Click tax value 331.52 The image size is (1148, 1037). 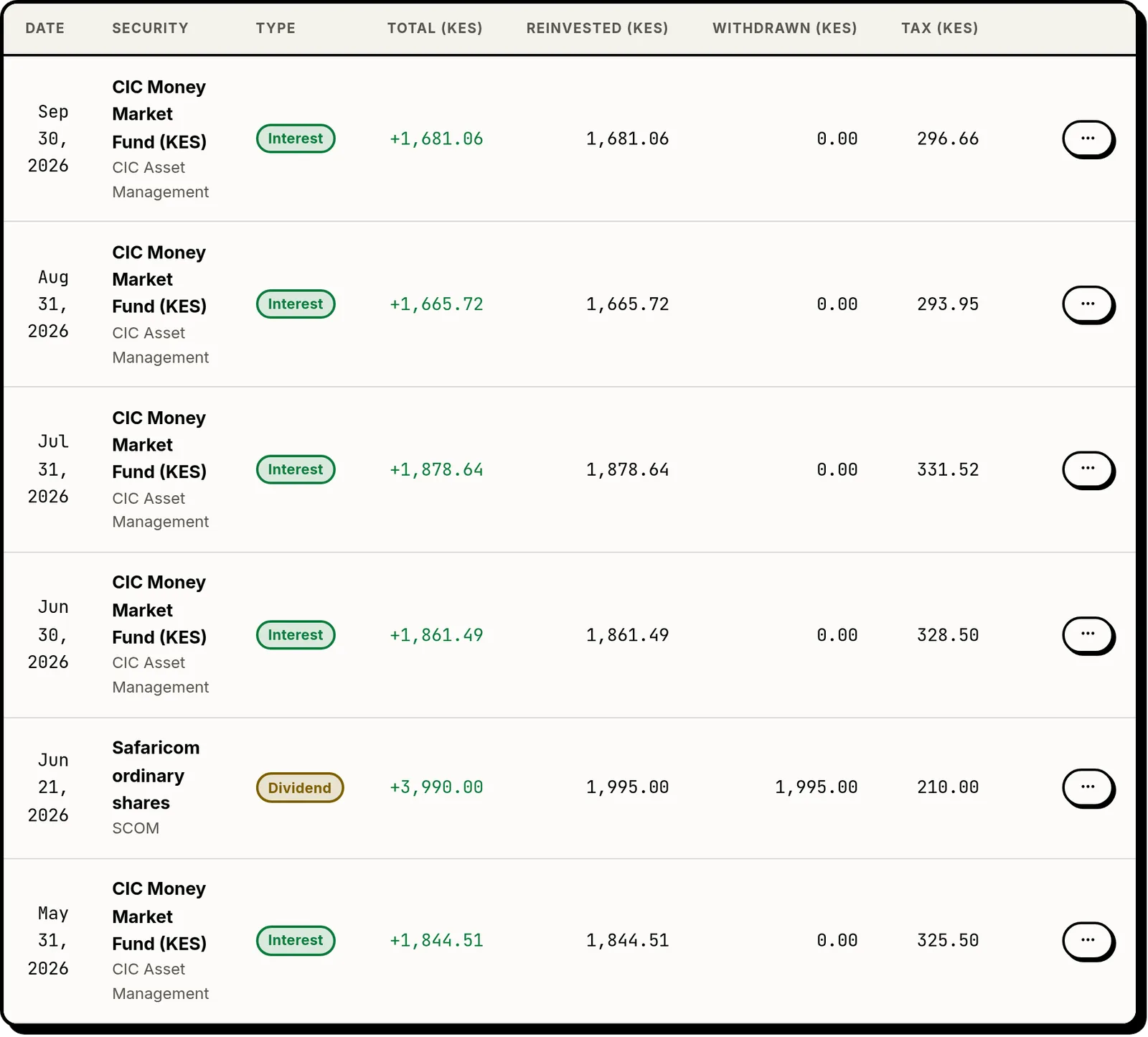coord(948,469)
